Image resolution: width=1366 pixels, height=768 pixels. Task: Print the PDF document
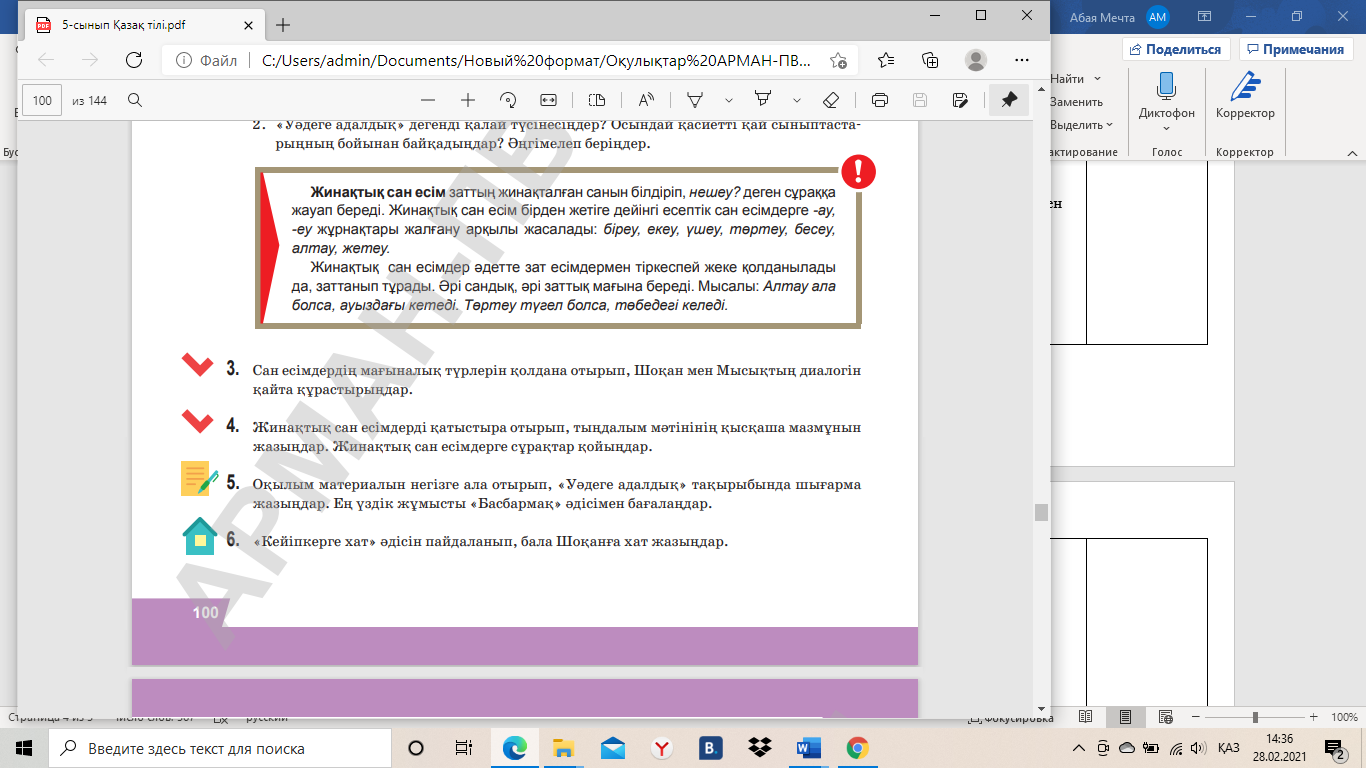pos(880,100)
